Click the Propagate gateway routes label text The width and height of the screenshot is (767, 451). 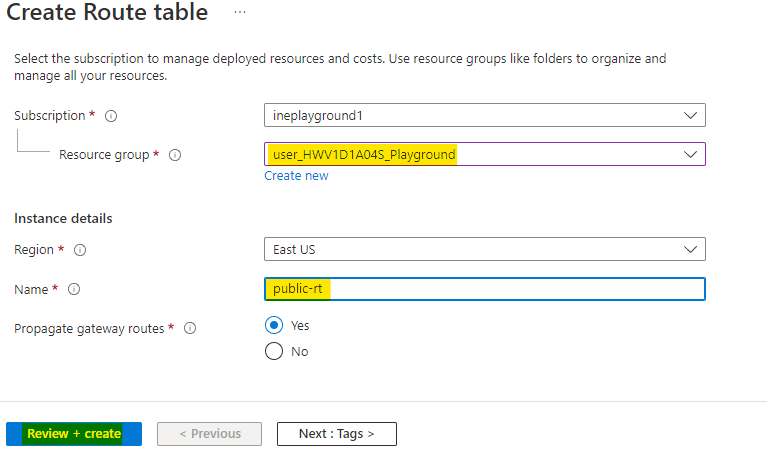click(x=88, y=328)
